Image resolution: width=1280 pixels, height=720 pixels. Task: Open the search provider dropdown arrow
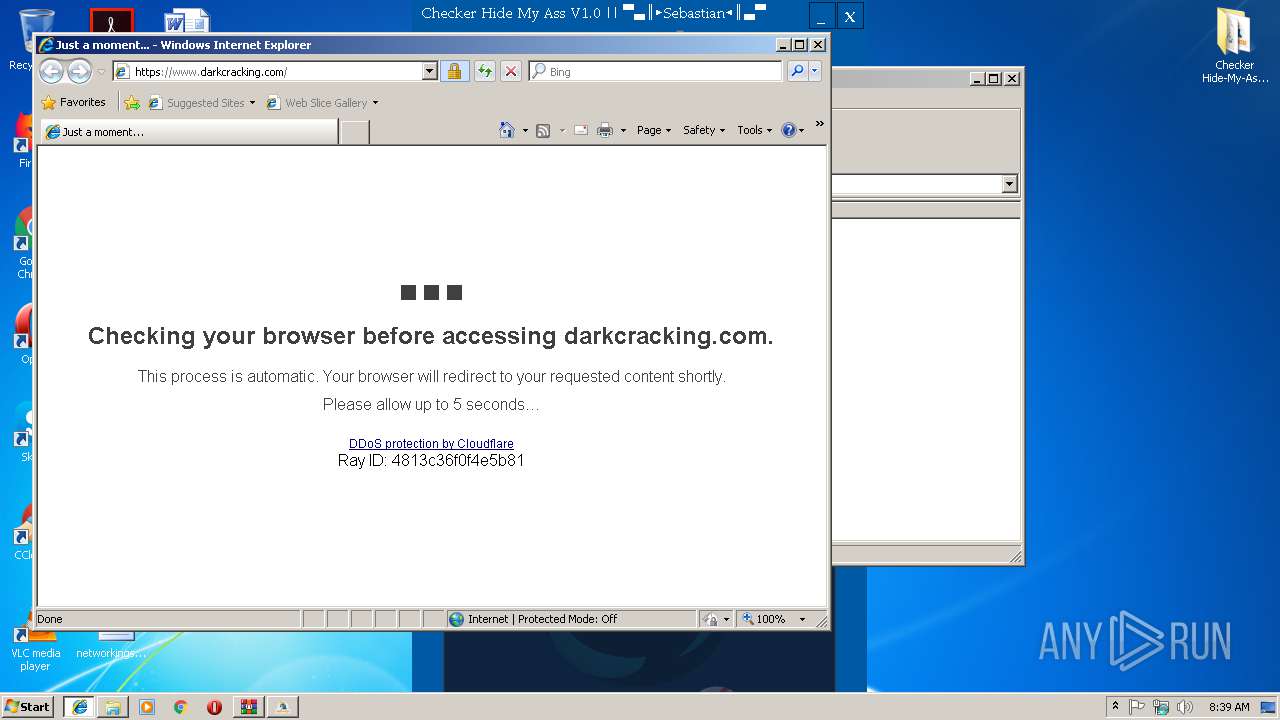coord(815,71)
